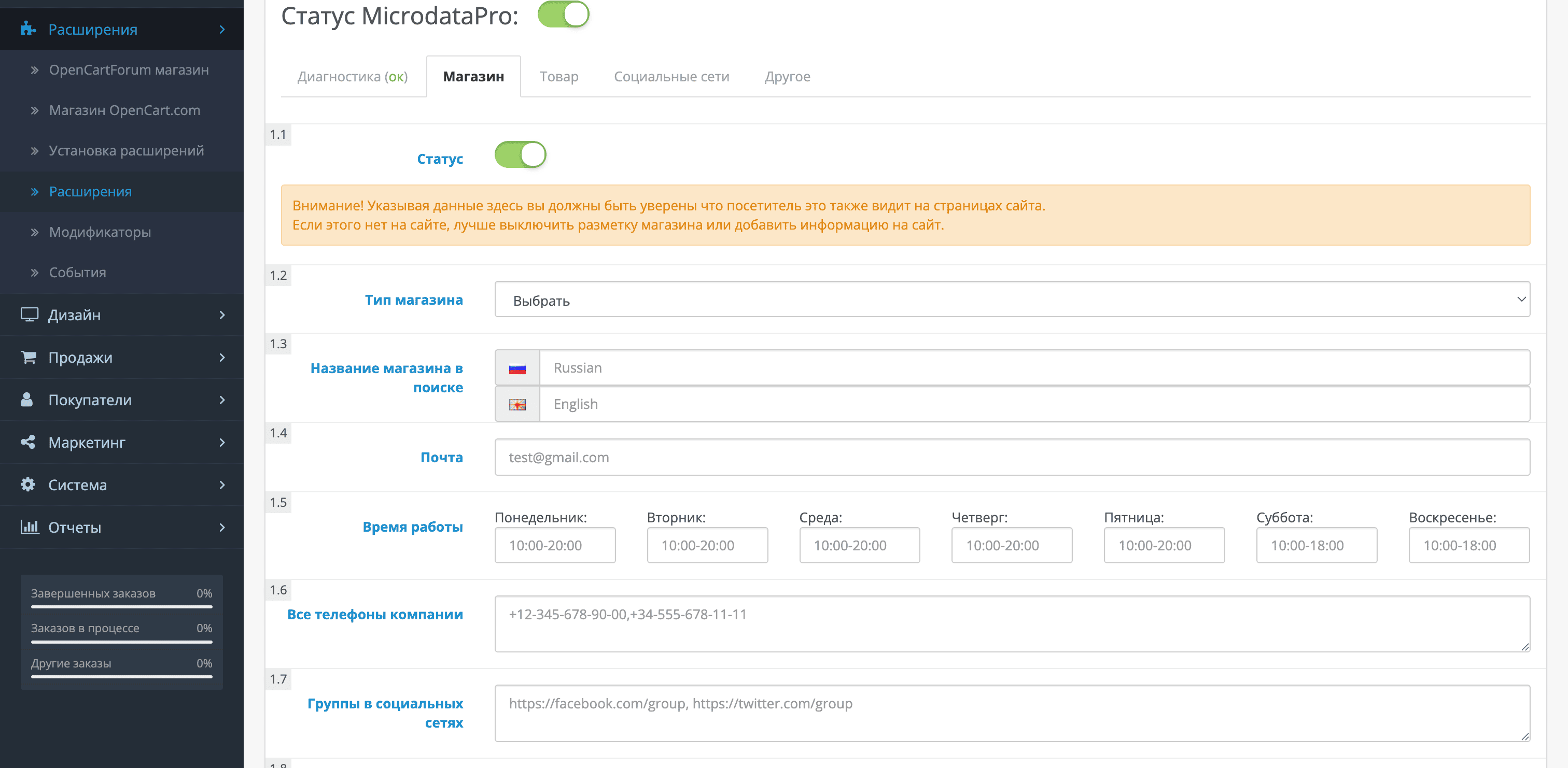The width and height of the screenshot is (1568, 768).
Task: Go to Установка расширений in sidebar
Action: tap(126, 151)
